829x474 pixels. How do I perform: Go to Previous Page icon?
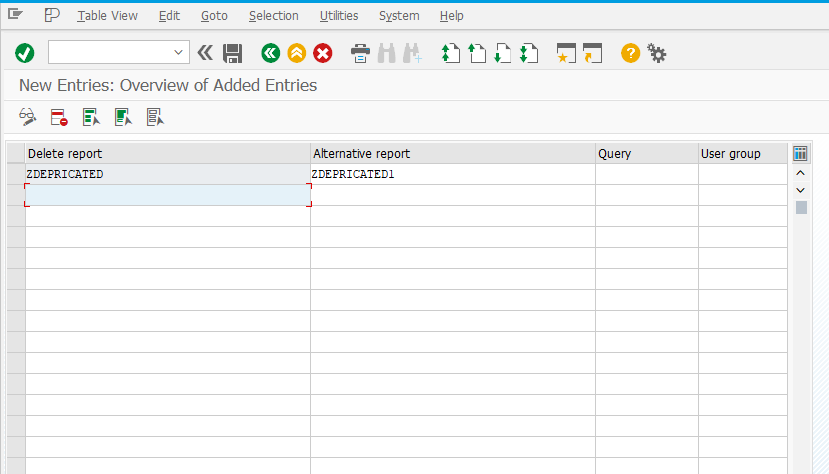[477, 53]
